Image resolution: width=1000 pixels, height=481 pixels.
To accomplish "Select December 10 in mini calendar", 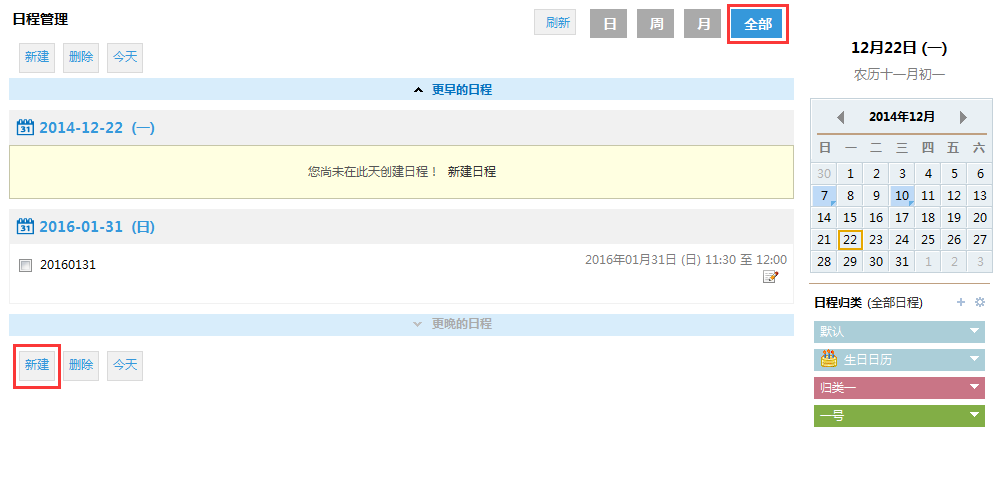I will pos(902,196).
